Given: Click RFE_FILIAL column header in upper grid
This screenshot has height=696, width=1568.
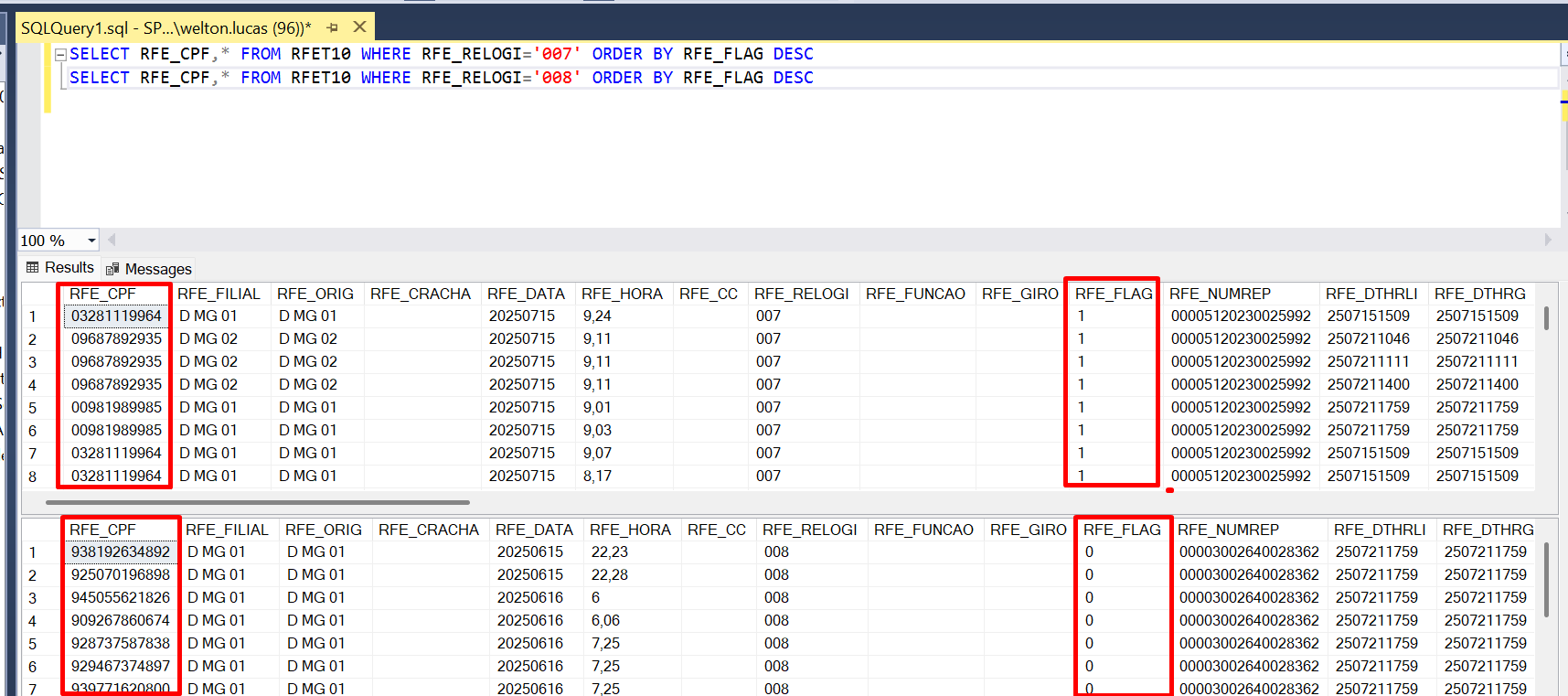Looking at the screenshot, I should tap(219, 294).
